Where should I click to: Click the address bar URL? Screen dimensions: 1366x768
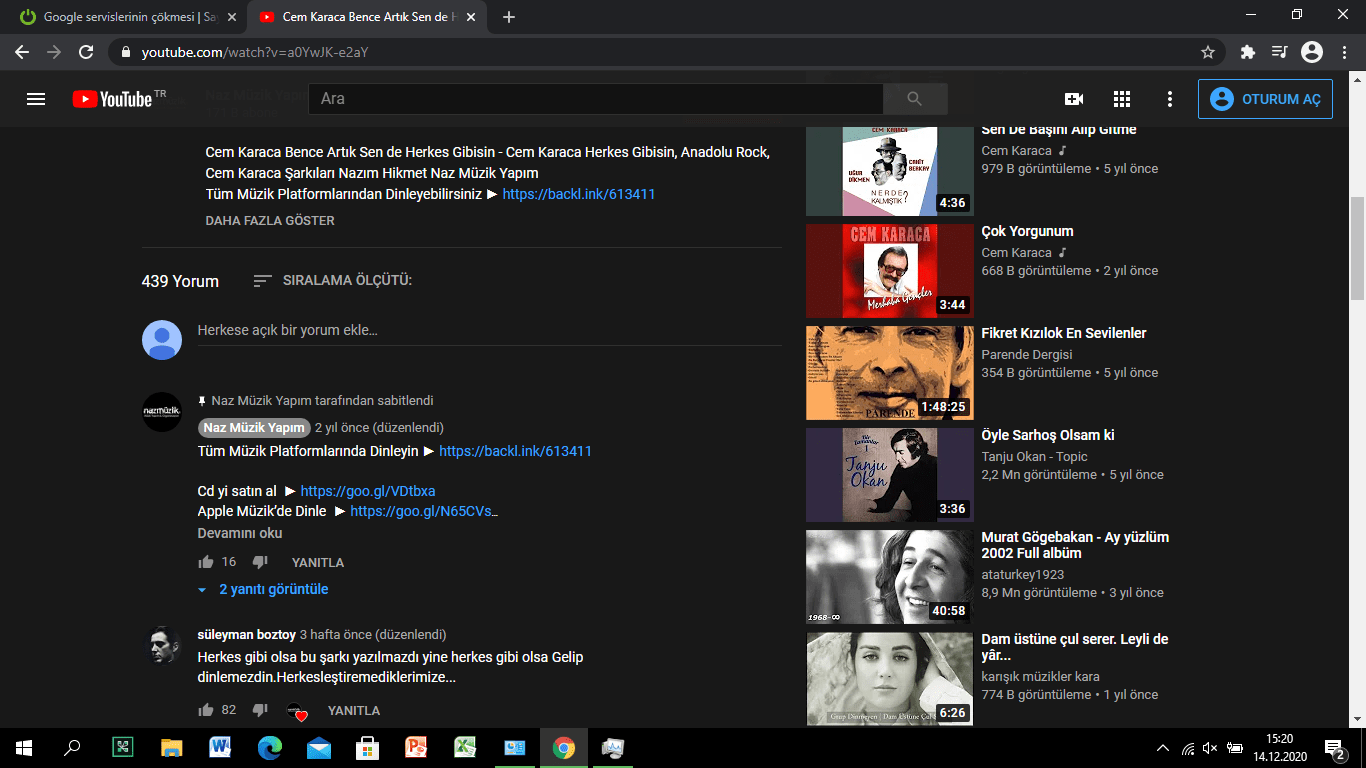click(x=255, y=52)
